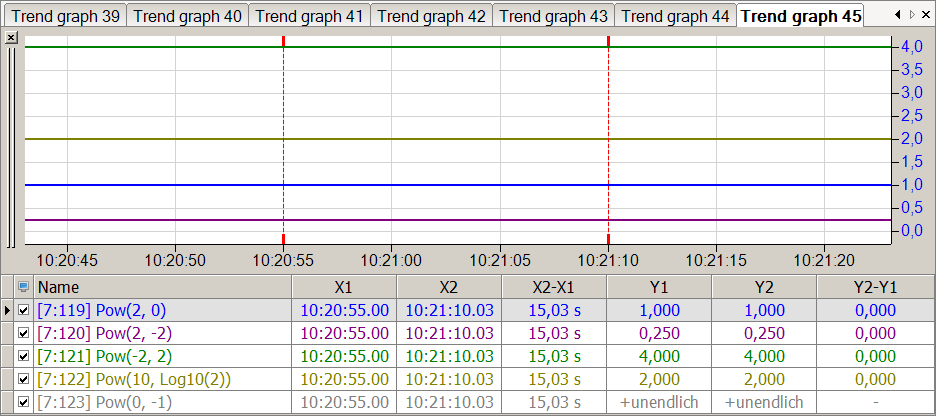Click the Y2-Y1 column header
Image resolution: width=936 pixels, height=416 pixels.
[x=873, y=287]
